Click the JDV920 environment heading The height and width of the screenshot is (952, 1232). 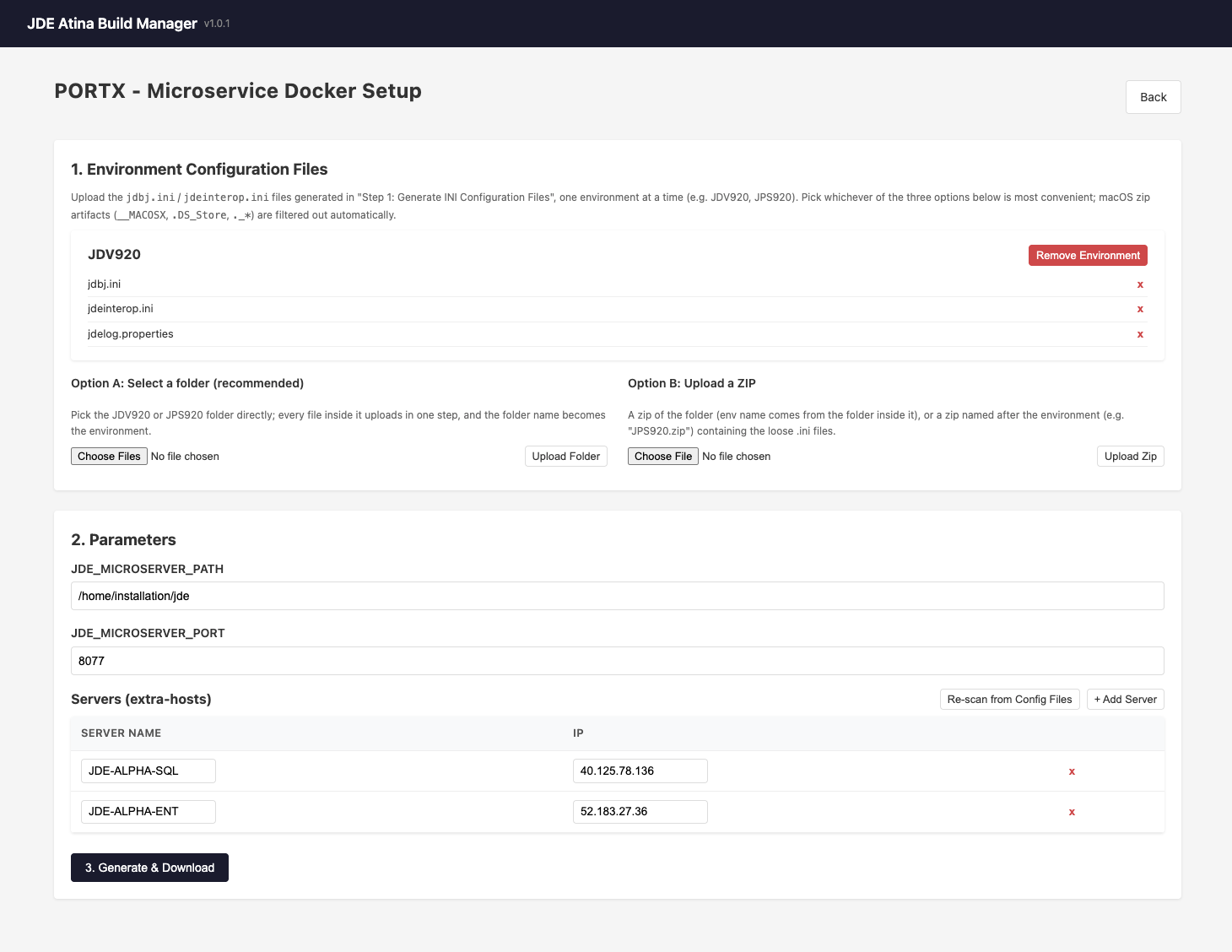[x=114, y=255]
